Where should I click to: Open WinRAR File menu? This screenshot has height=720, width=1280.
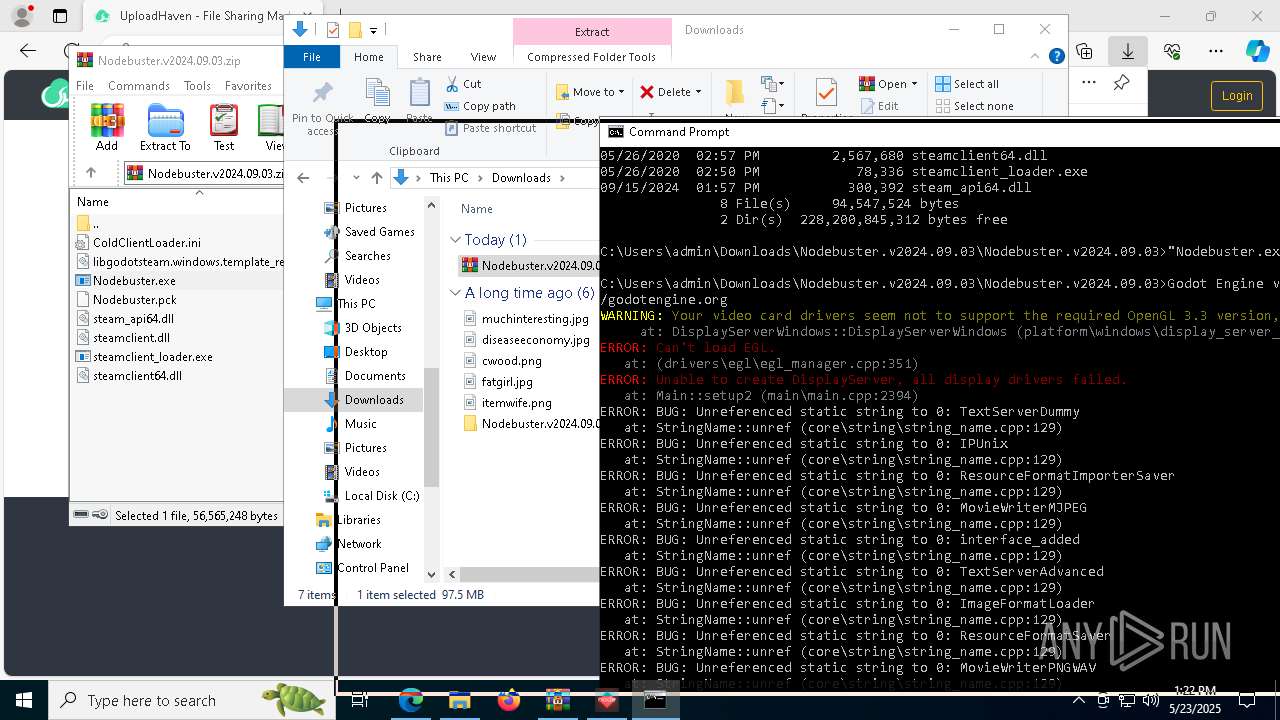click(85, 86)
